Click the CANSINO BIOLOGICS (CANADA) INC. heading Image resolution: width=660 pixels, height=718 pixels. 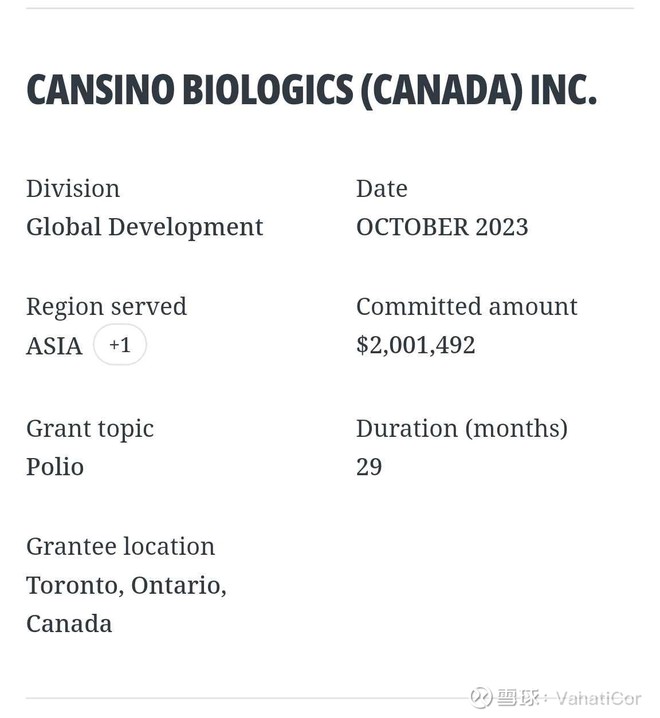[x=311, y=90]
